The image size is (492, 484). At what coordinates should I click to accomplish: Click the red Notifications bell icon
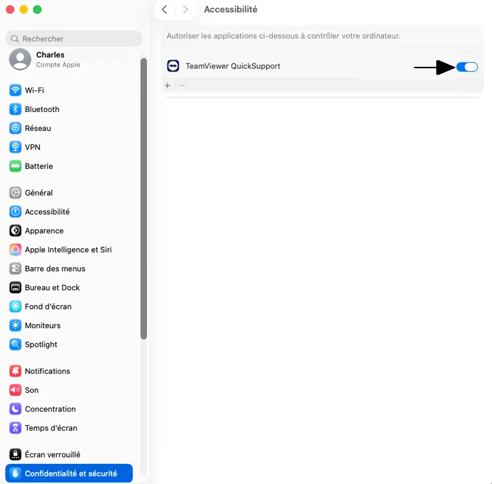click(x=15, y=371)
